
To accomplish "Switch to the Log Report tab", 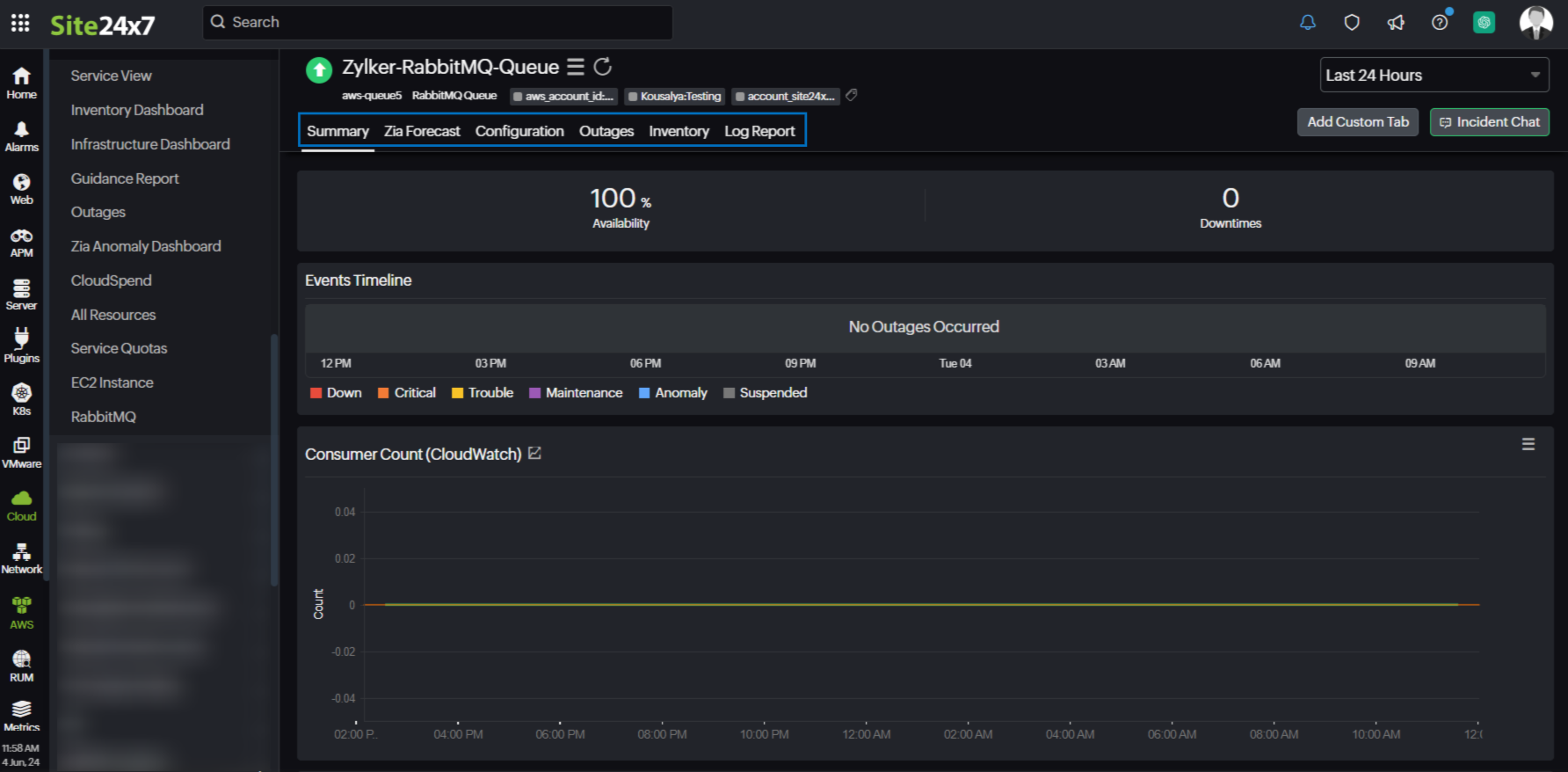I will pos(759,131).
